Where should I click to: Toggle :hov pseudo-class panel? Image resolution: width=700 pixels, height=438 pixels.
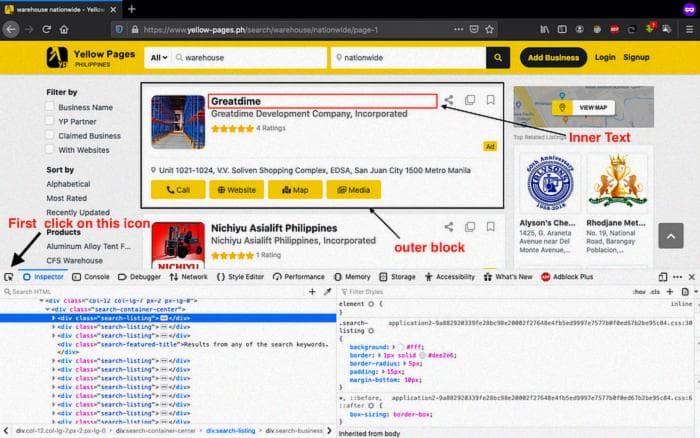(x=639, y=292)
